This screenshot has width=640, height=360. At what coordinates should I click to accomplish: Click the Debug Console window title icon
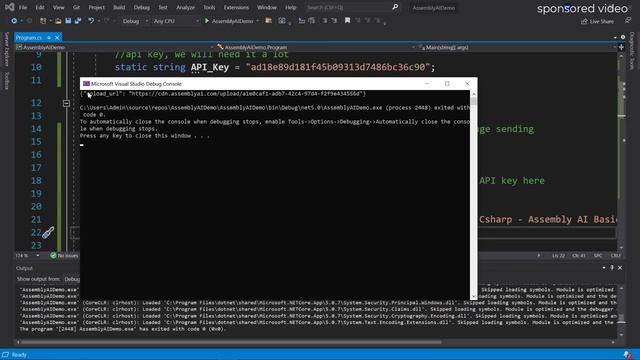(86, 84)
